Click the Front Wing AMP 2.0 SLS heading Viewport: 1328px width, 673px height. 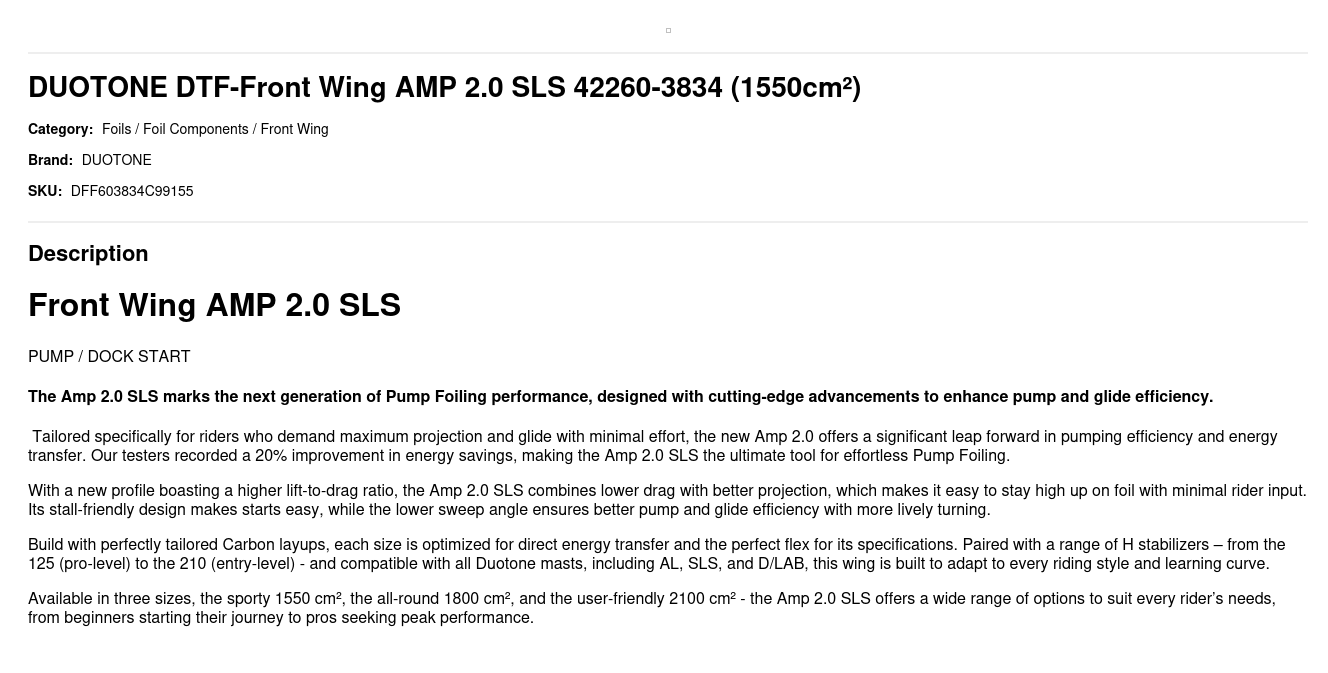pyautogui.click(x=214, y=305)
